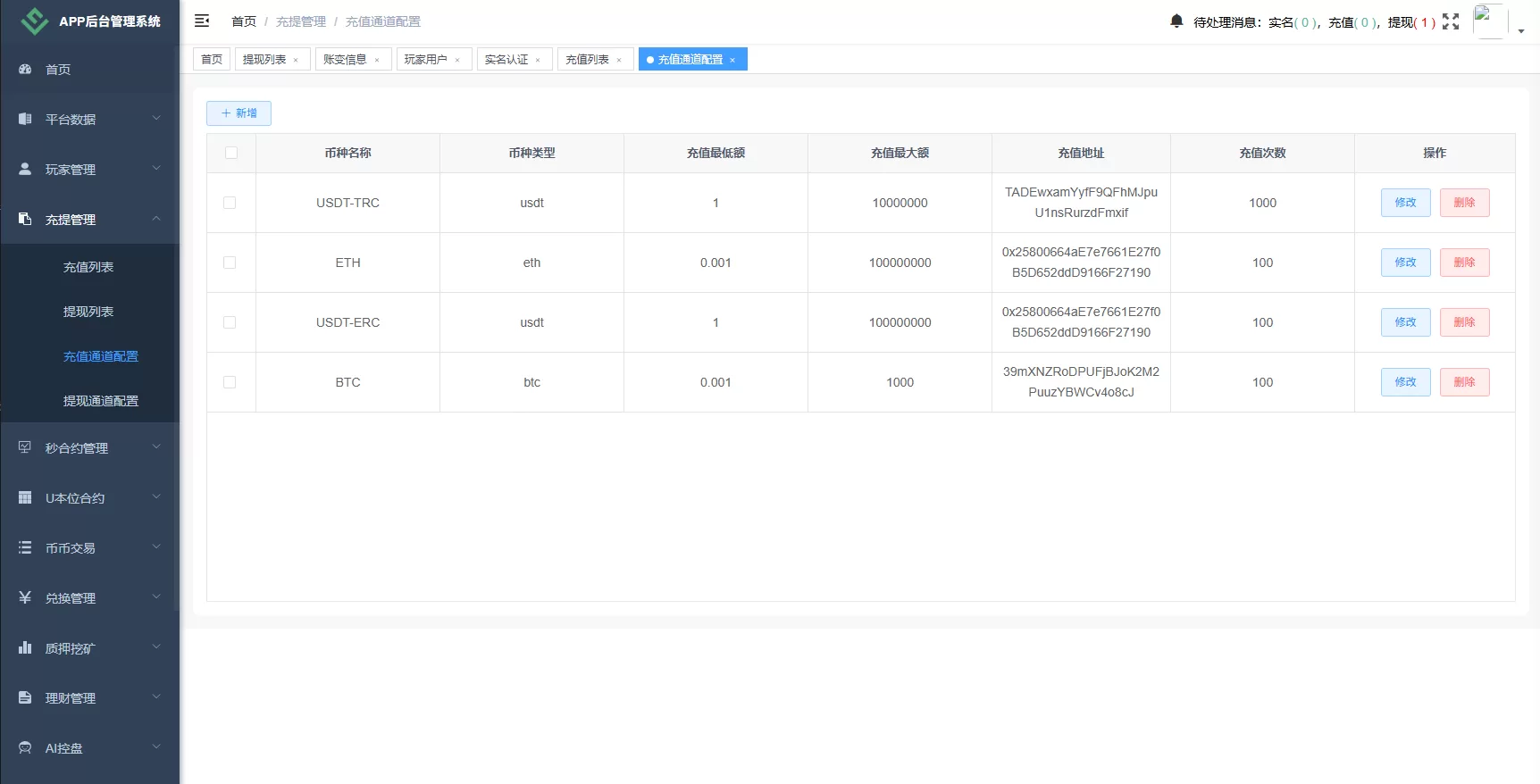
Task: Click the user avatar image
Action: (1489, 21)
